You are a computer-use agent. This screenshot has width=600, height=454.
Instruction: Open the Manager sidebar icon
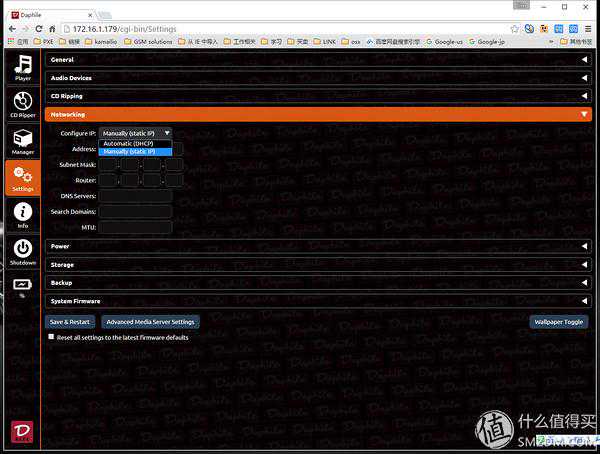(x=22, y=141)
